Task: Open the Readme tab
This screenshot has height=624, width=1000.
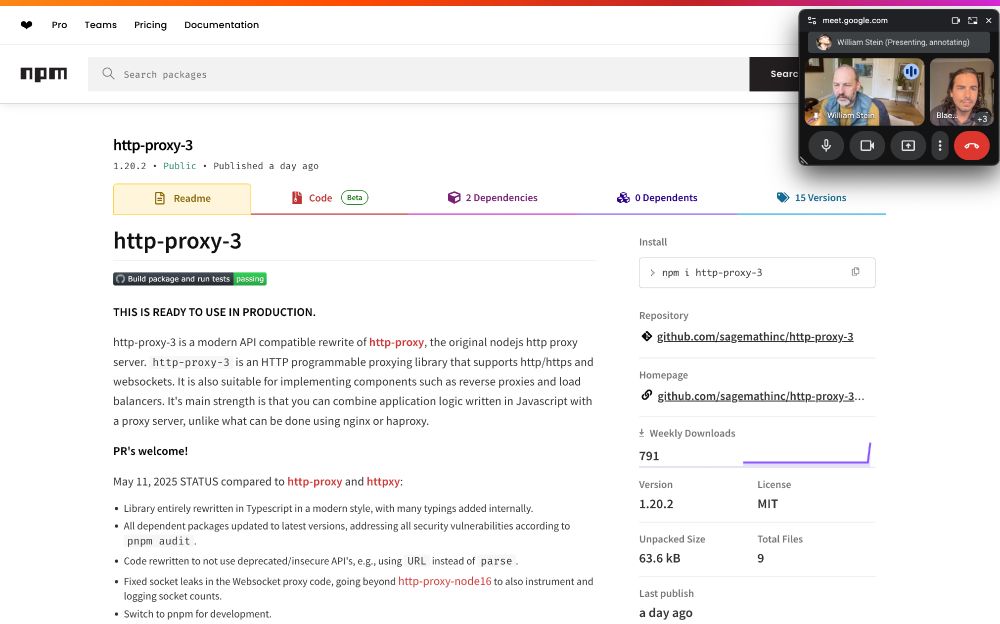Action: click(182, 198)
